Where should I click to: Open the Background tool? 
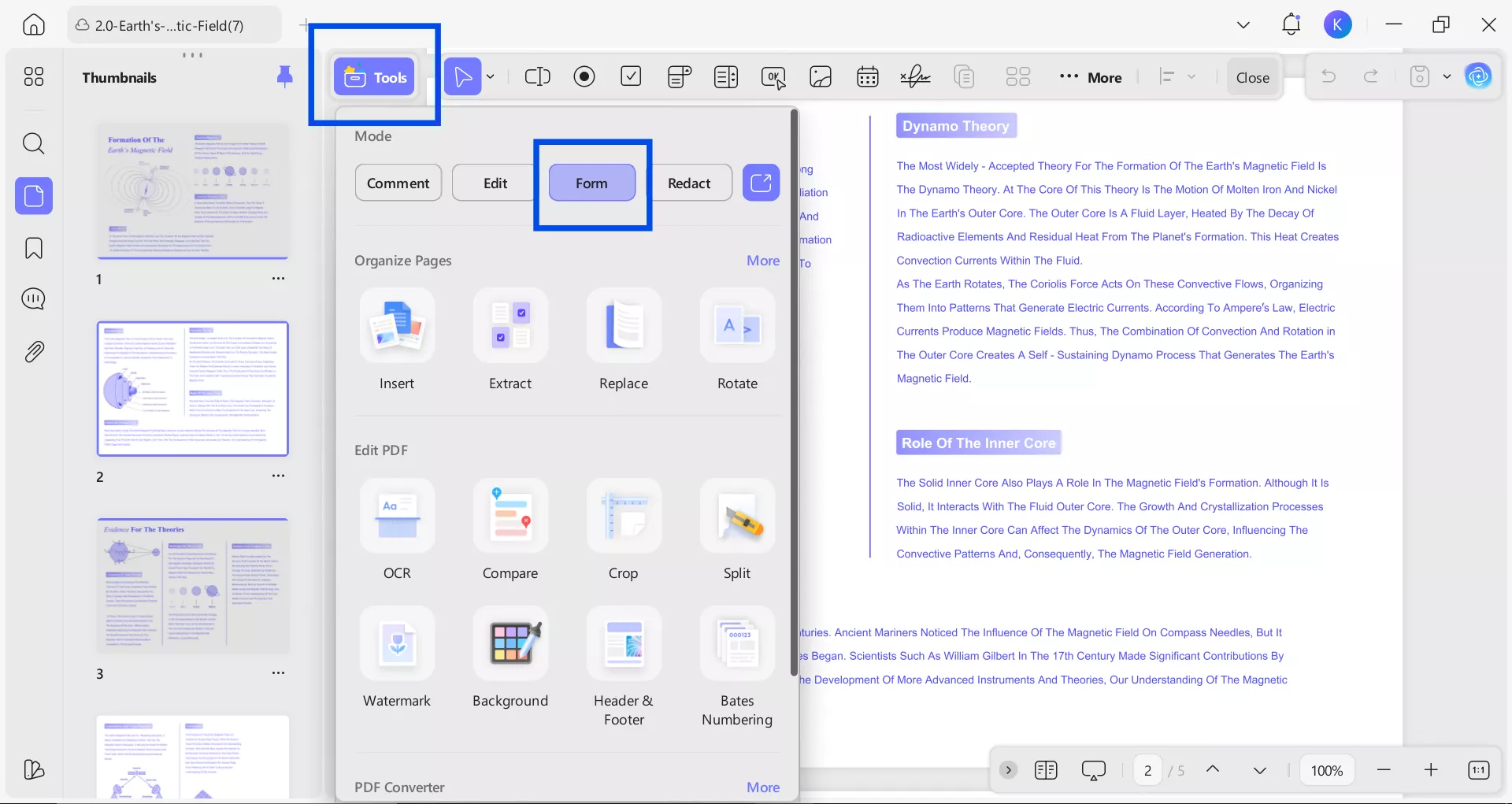point(510,657)
